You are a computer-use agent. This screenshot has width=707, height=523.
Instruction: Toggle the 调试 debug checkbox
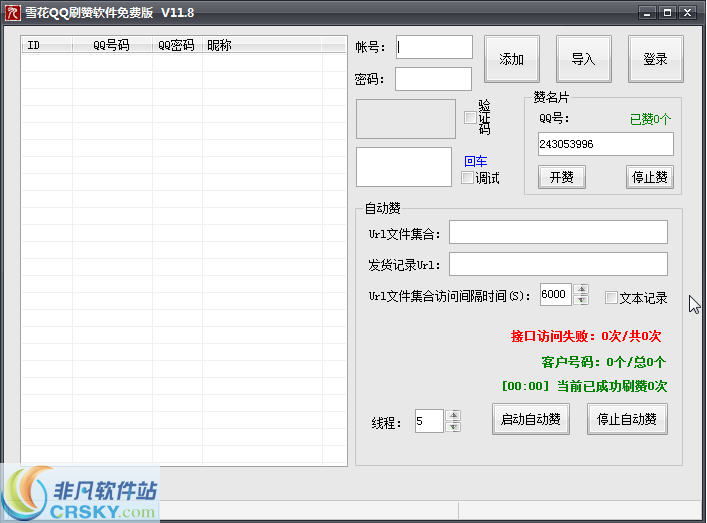467,178
